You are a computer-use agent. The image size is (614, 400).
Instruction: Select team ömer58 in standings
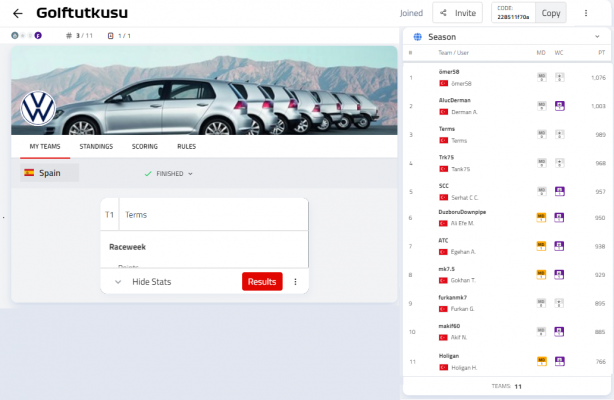click(449, 72)
